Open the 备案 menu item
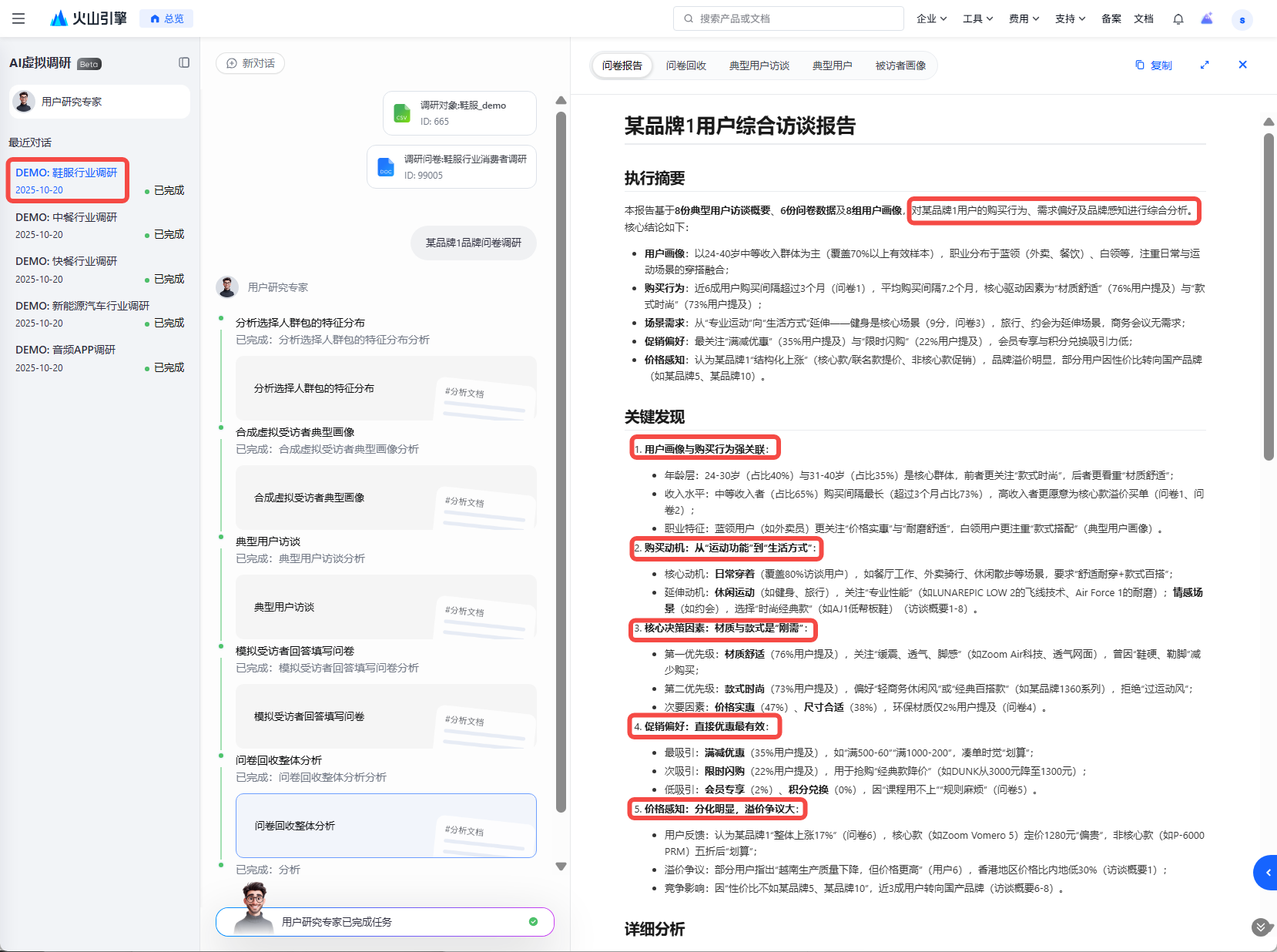This screenshot has width=1277, height=952. tap(1111, 18)
